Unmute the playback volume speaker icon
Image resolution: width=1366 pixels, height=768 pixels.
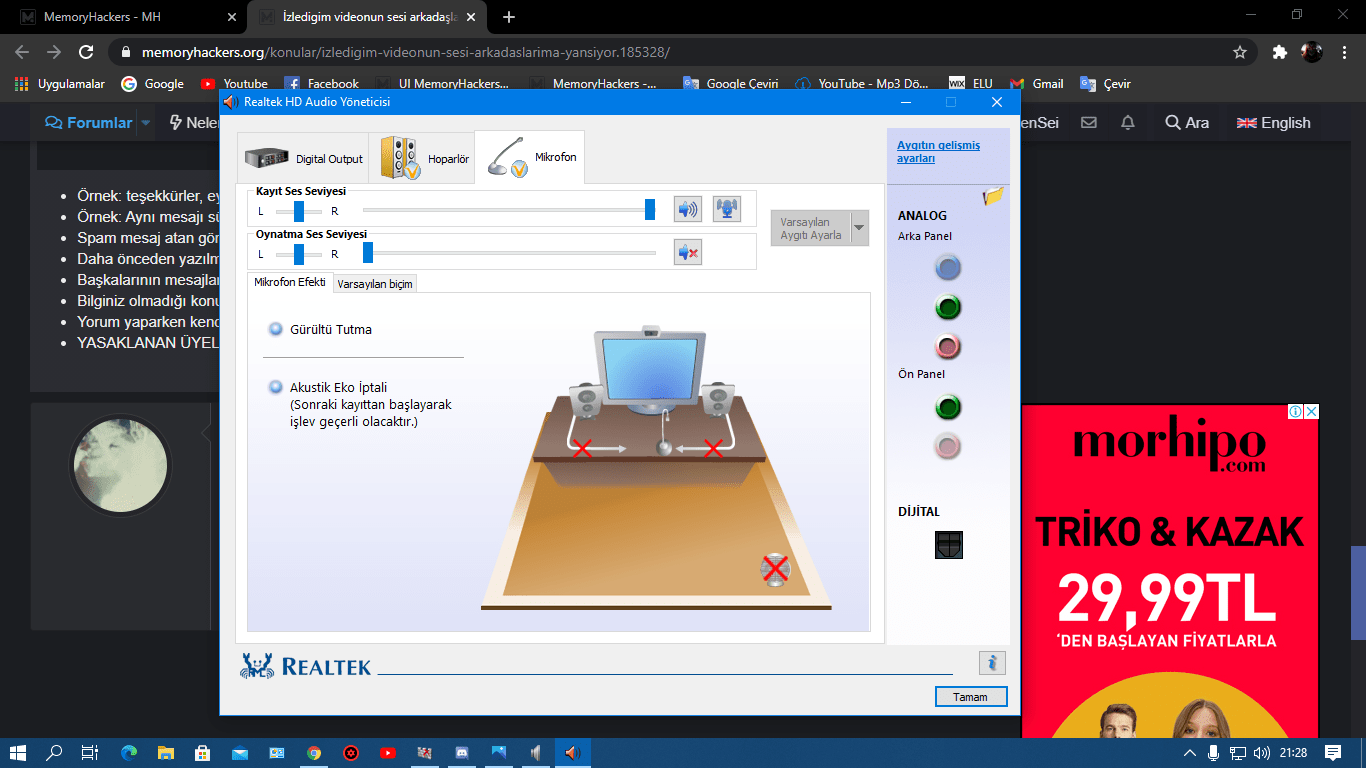(688, 253)
